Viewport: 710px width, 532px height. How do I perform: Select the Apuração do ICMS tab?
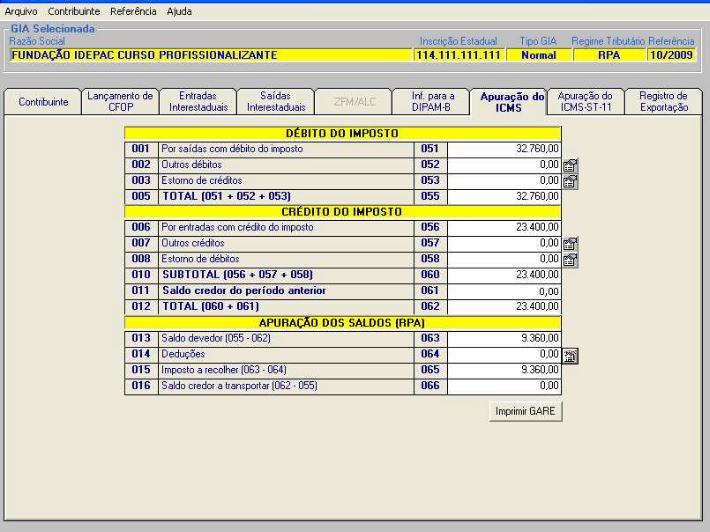coord(509,102)
